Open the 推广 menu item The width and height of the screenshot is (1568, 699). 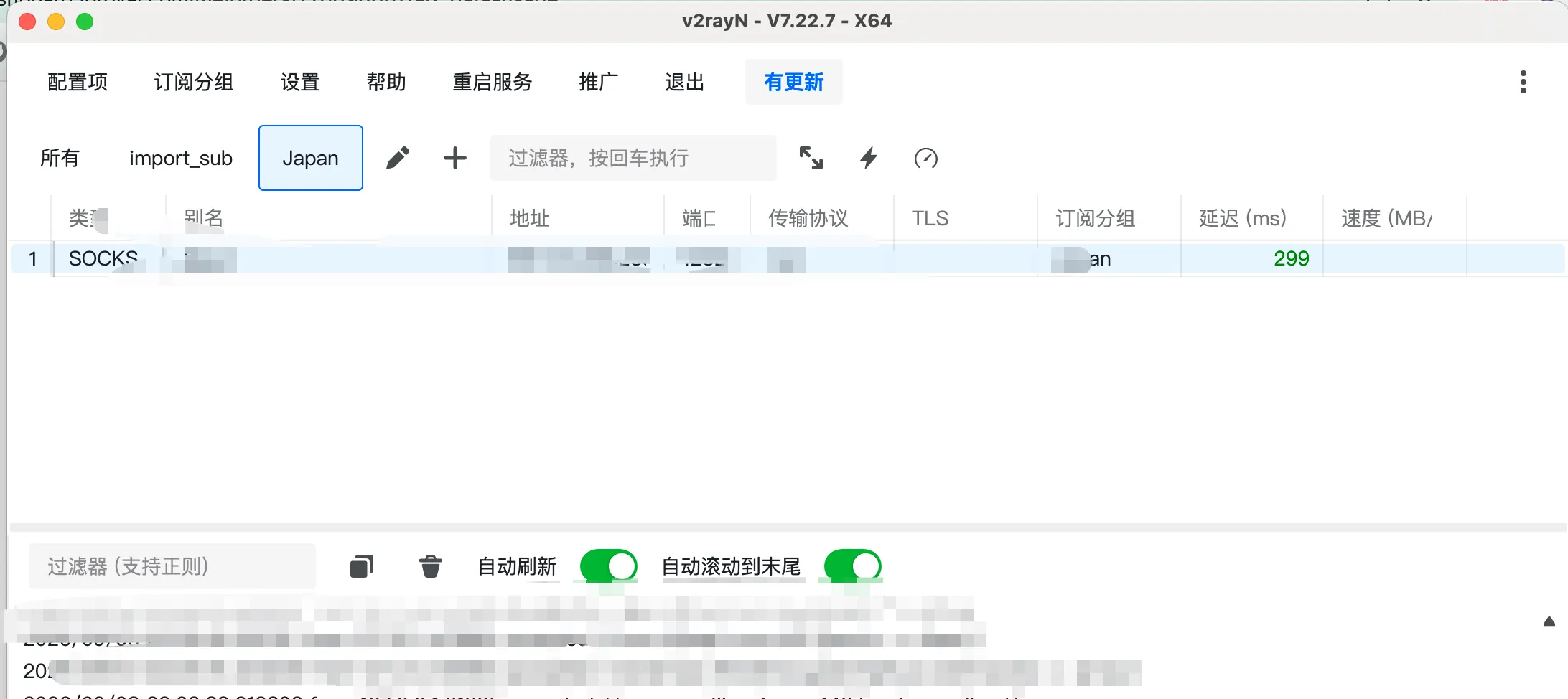point(599,82)
